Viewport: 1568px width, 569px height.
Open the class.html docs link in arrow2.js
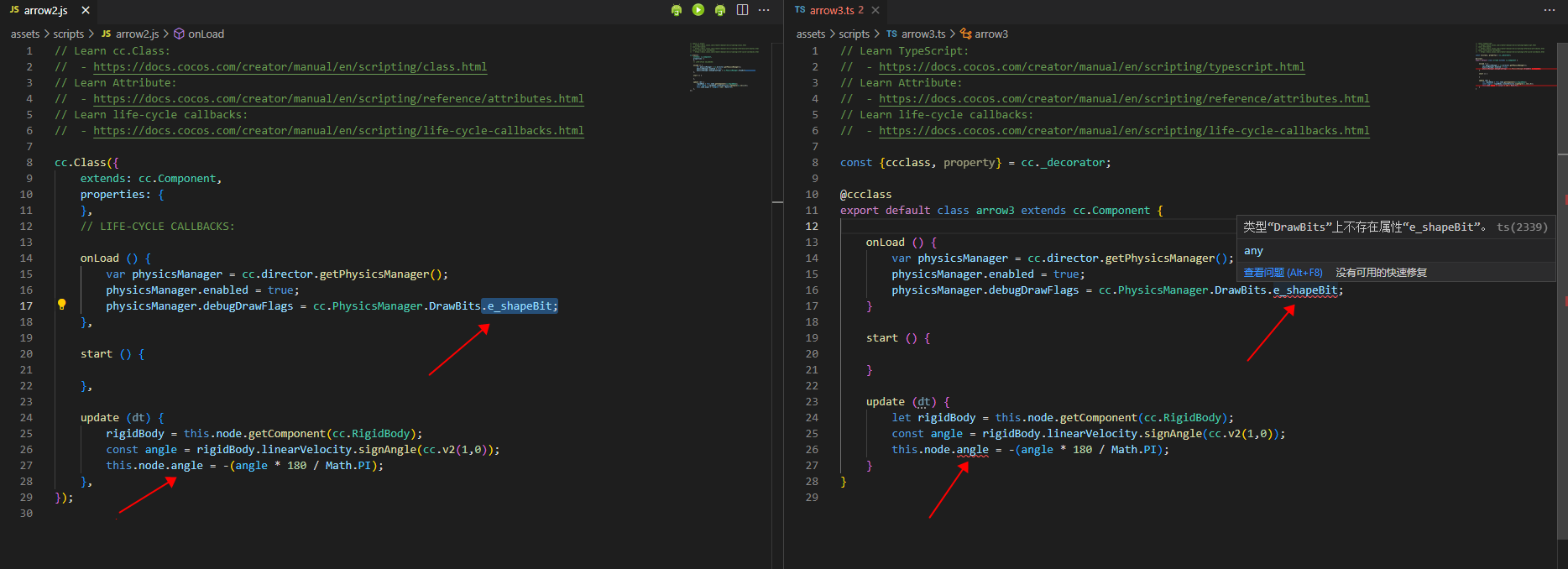coord(290,67)
